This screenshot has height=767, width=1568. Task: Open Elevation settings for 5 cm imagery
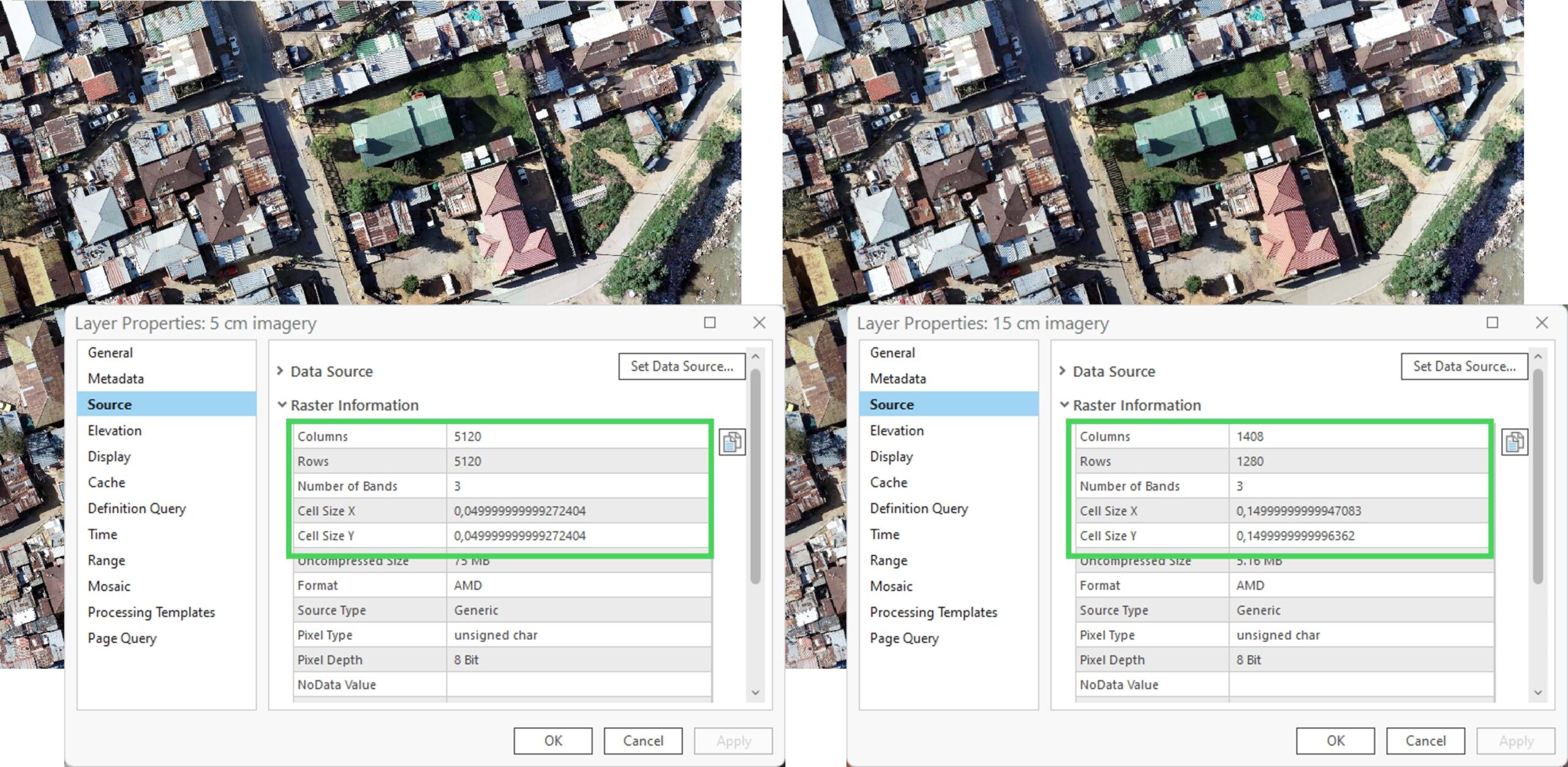pos(115,431)
